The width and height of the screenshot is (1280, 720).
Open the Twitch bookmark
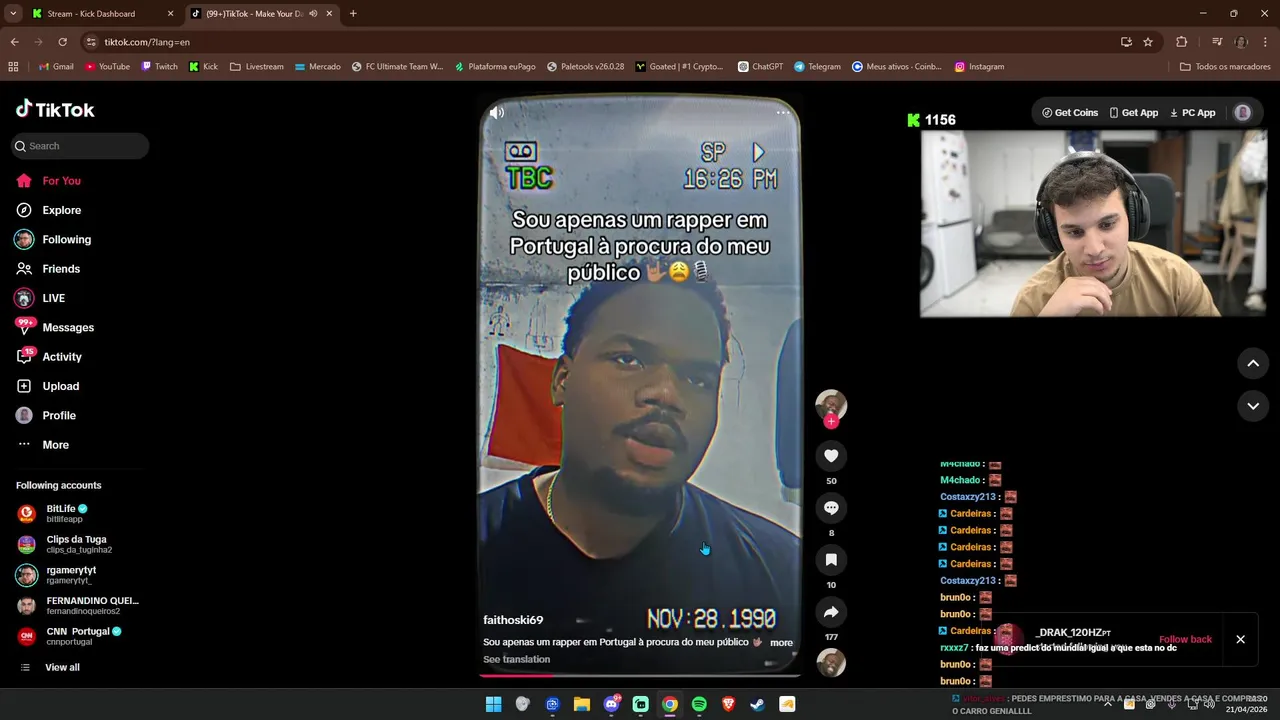coord(159,67)
